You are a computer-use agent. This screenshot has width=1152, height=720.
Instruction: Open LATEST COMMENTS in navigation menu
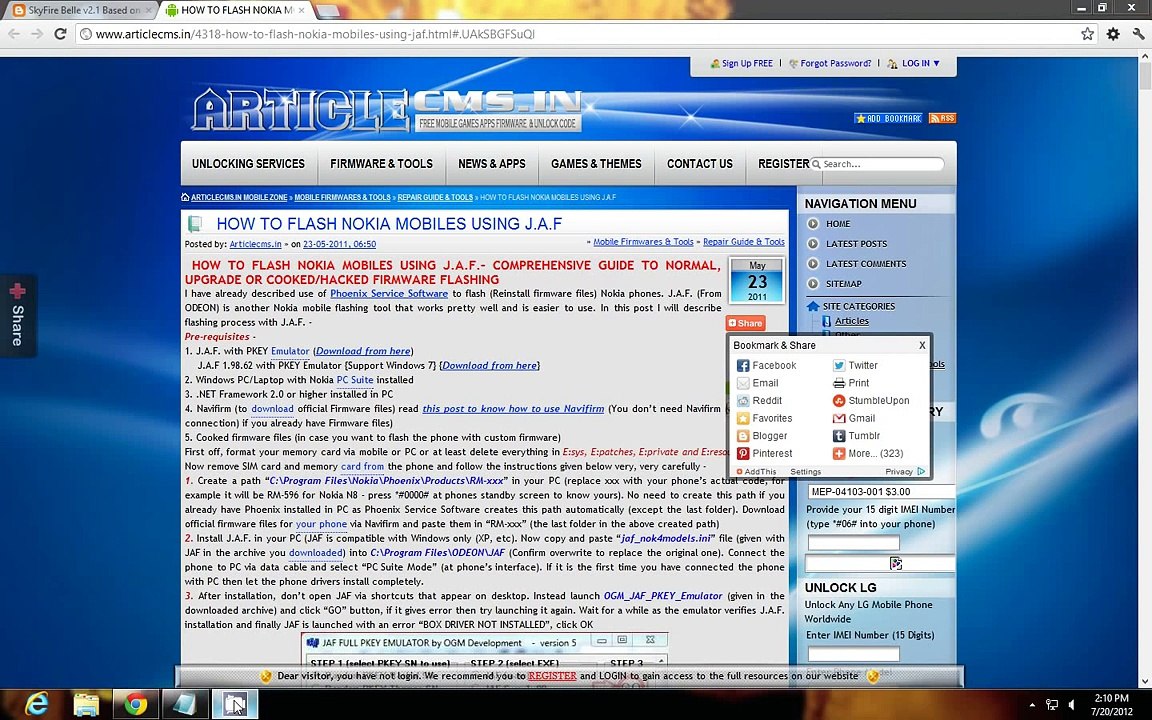(x=865, y=264)
